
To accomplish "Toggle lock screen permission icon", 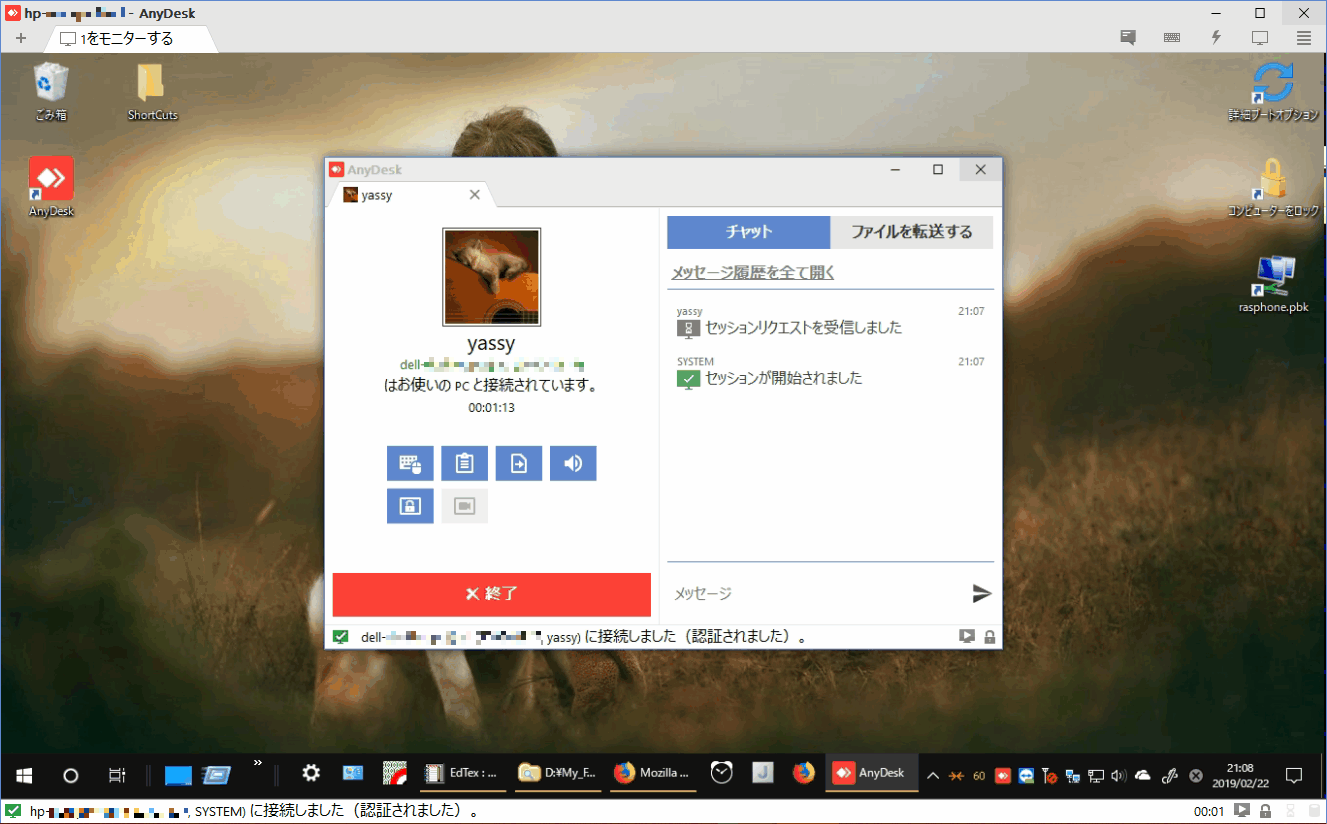I will (x=410, y=506).
